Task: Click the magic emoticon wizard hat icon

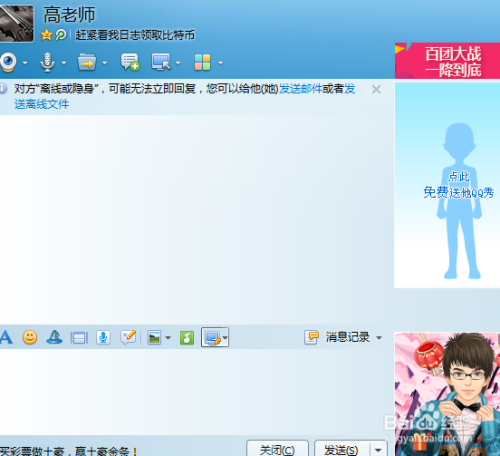Action: (54, 337)
